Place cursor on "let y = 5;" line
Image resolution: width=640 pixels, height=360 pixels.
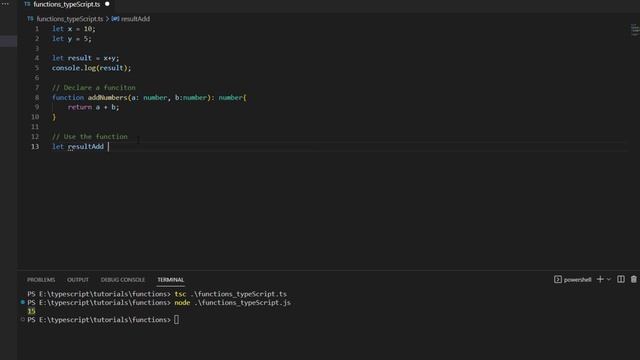71,39
